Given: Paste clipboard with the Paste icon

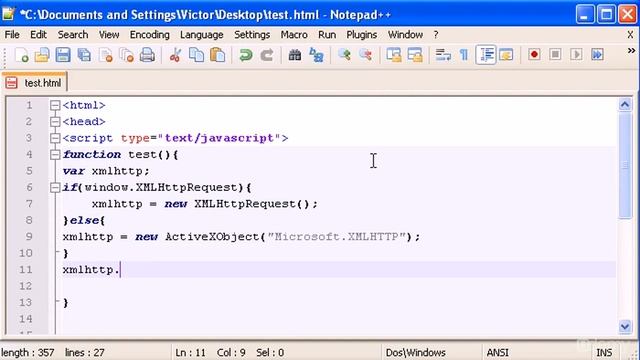Looking at the screenshot, I should 218,55.
